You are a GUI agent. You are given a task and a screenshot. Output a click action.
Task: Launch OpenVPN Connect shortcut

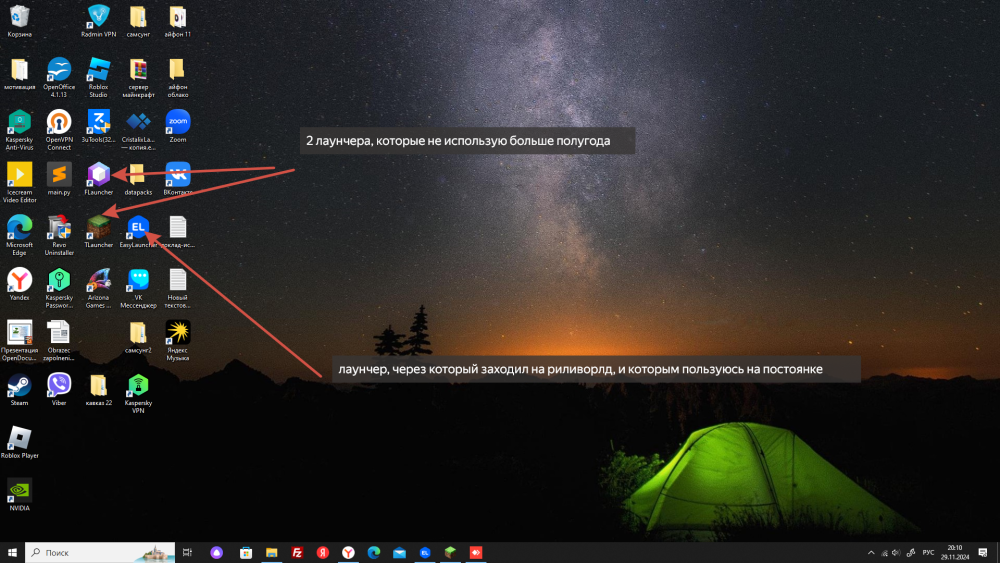(59, 130)
